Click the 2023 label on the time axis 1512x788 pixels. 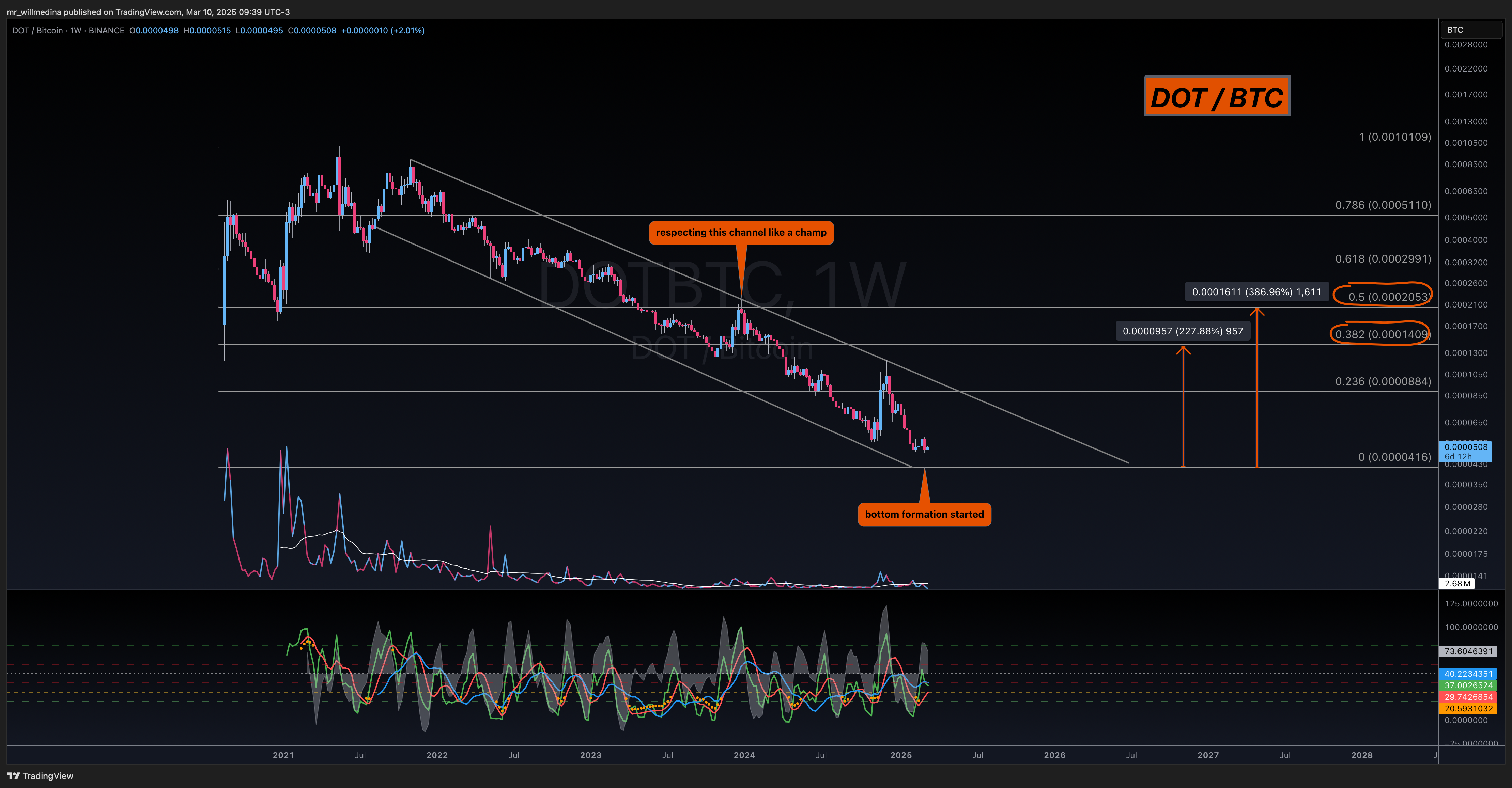(x=590, y=755)
